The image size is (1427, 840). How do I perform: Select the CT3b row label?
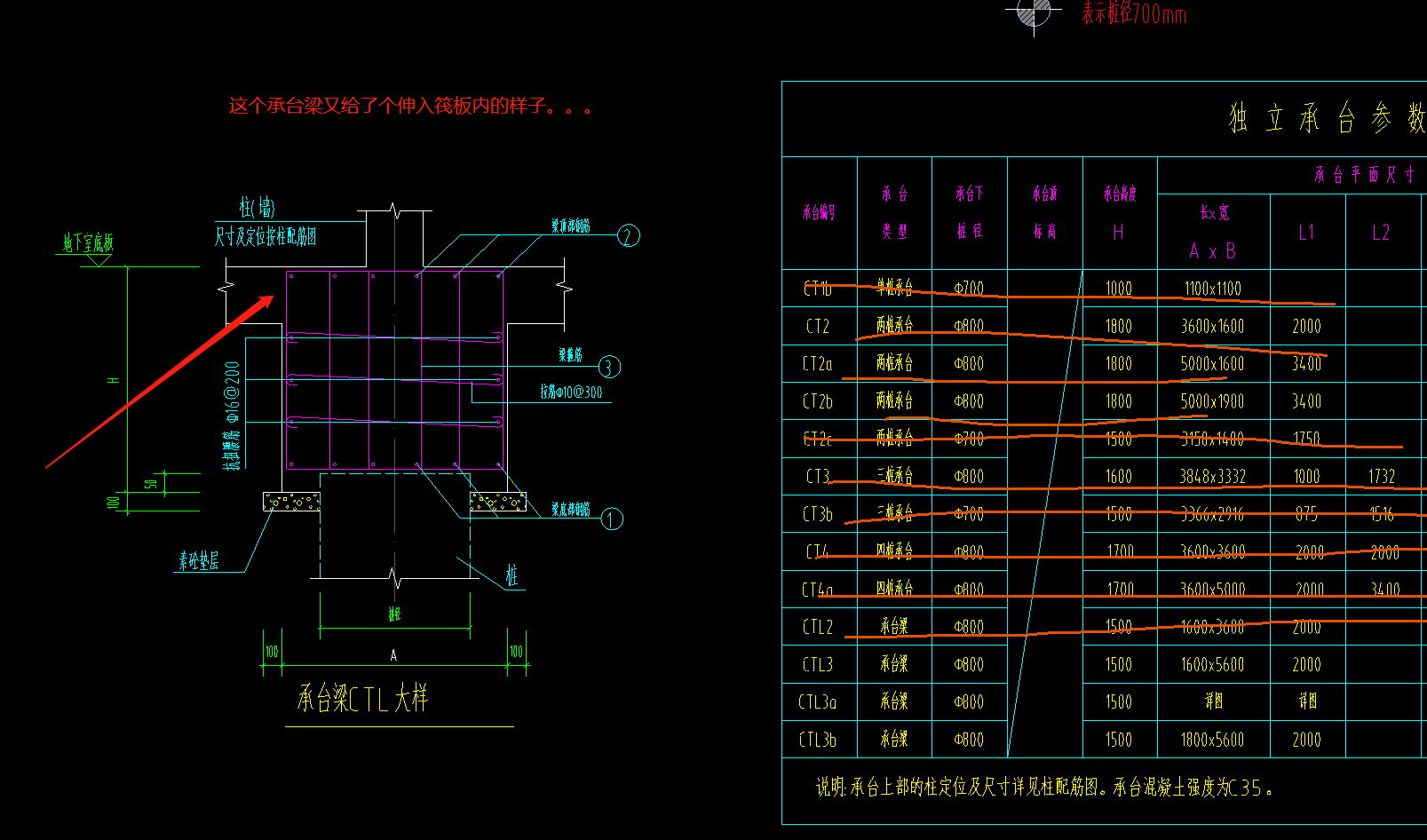[818, 514]
